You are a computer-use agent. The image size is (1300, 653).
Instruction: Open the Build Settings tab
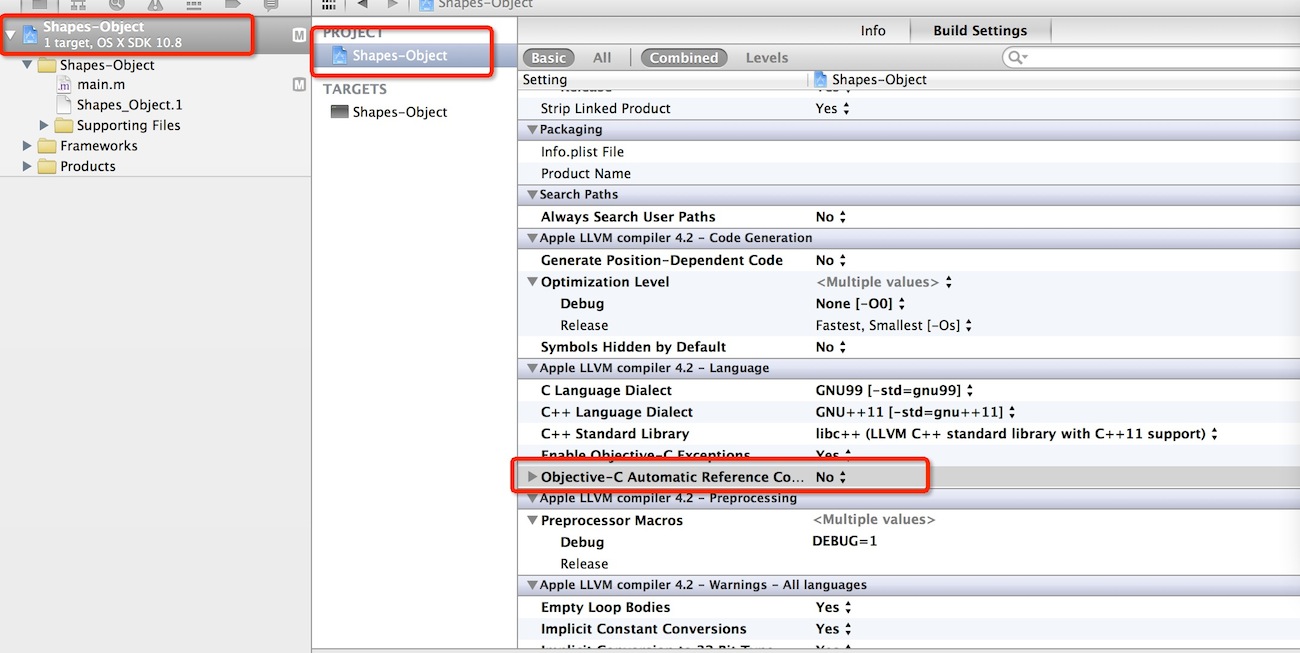point(979,31)
